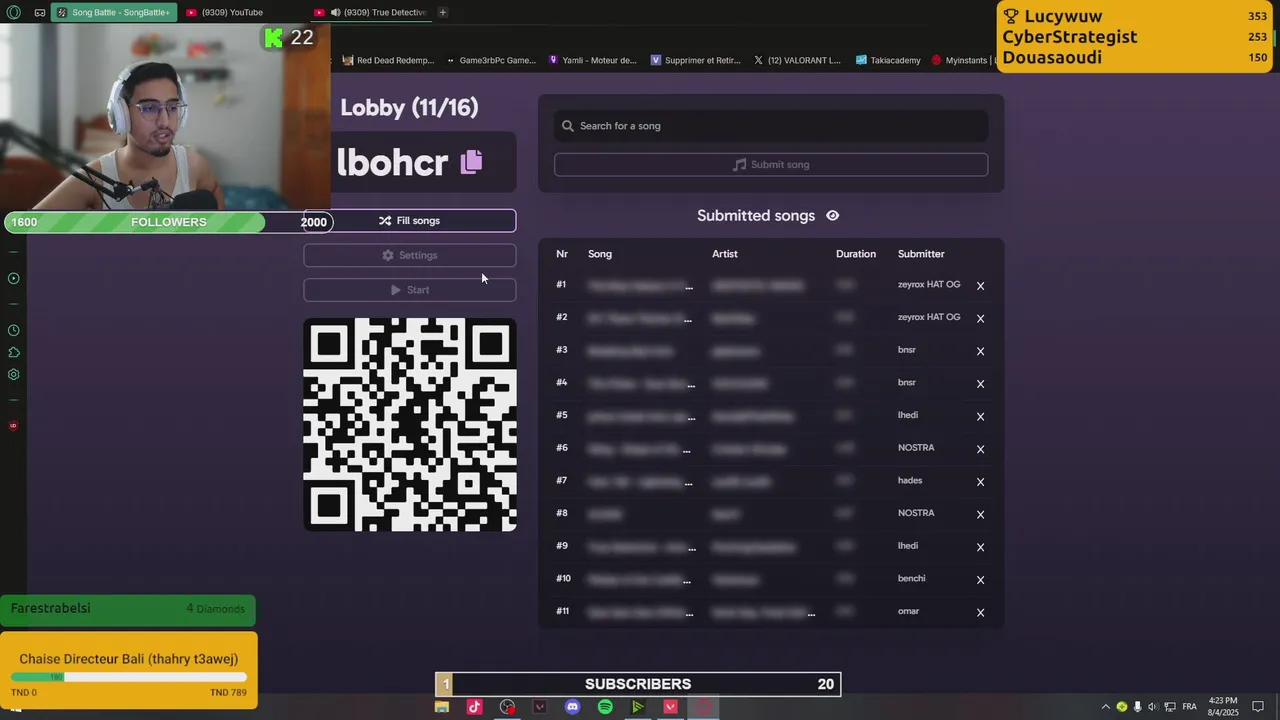Open the sidebar player icon

13,278
